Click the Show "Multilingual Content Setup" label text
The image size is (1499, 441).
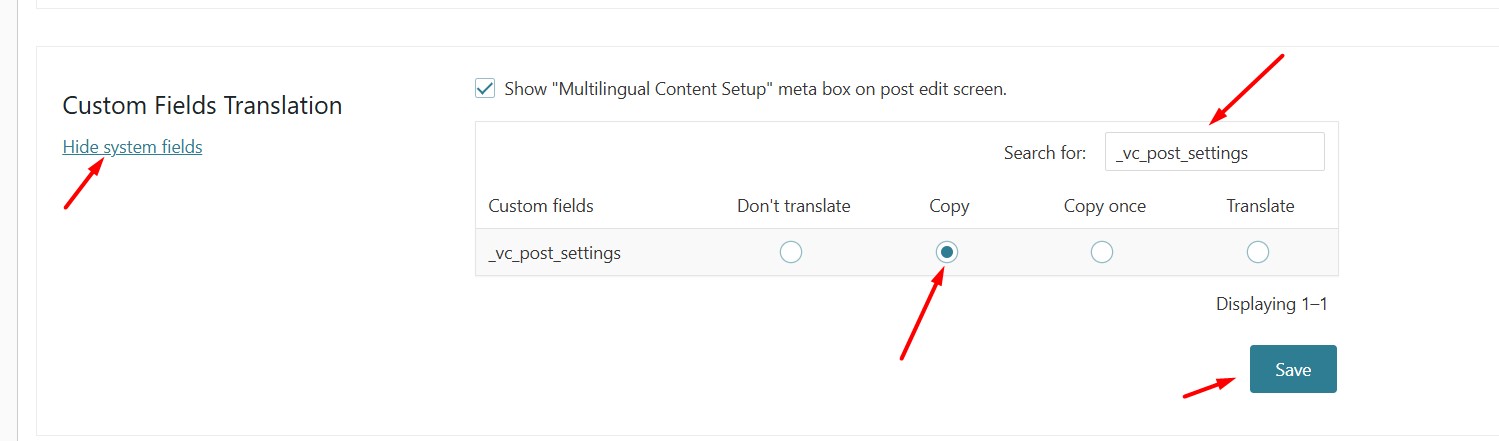pyautogui.click(x=755, y=88)
